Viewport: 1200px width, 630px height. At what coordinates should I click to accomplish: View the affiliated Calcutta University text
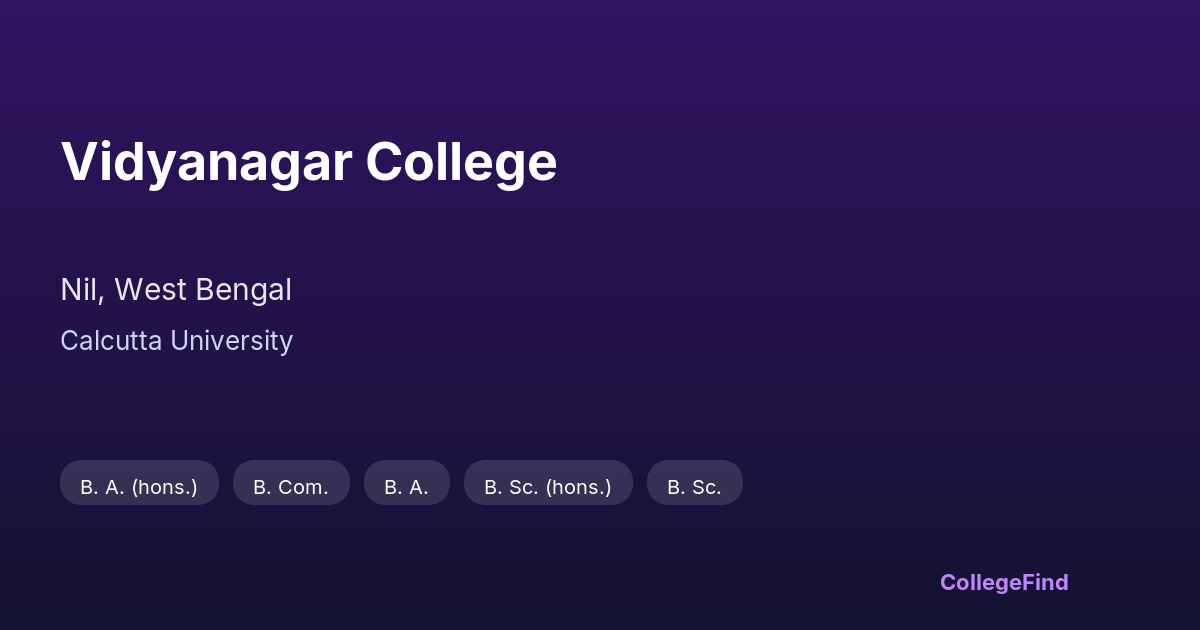[176, 341]
